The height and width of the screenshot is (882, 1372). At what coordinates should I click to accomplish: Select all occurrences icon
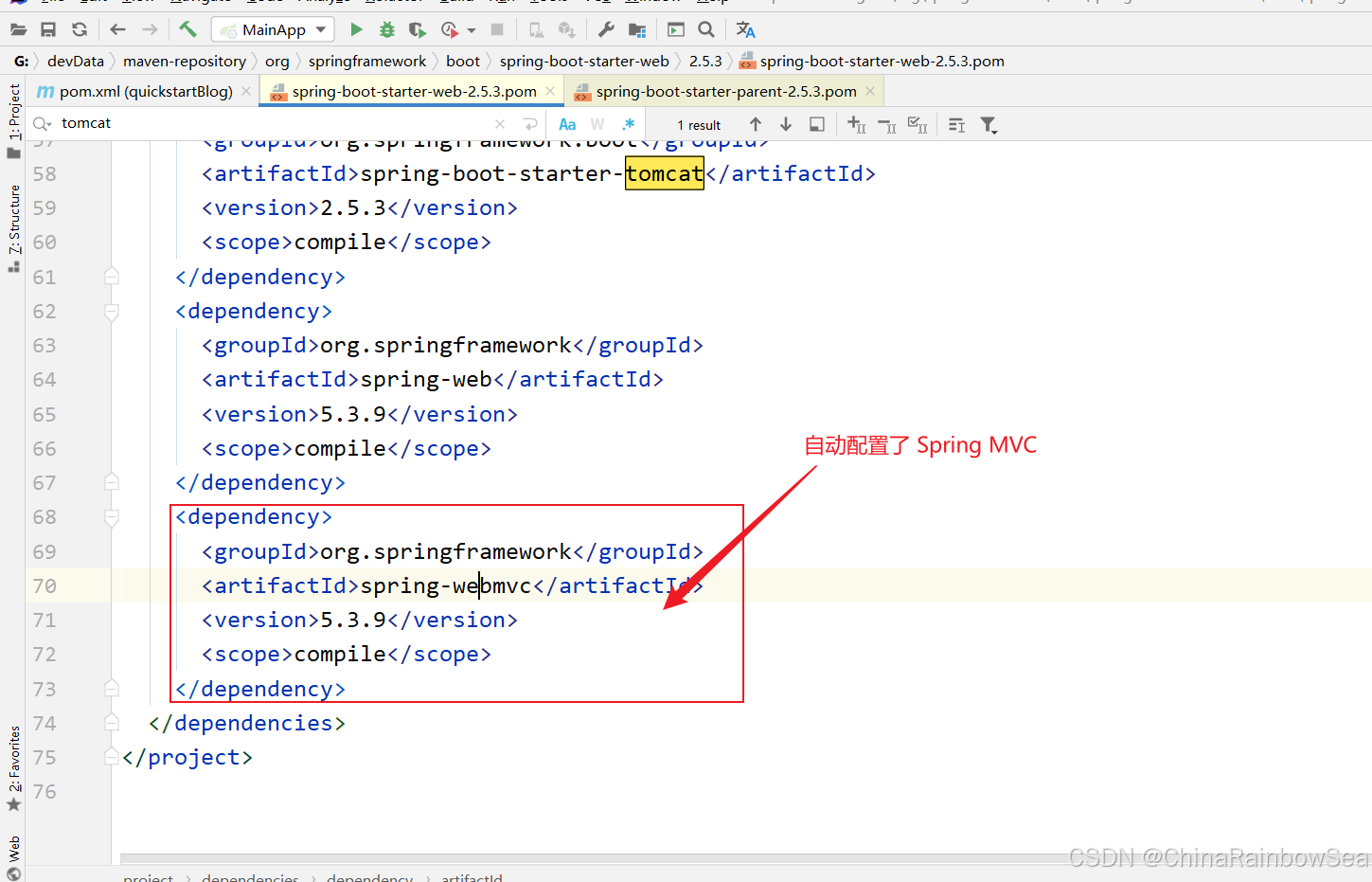(918, 124)
